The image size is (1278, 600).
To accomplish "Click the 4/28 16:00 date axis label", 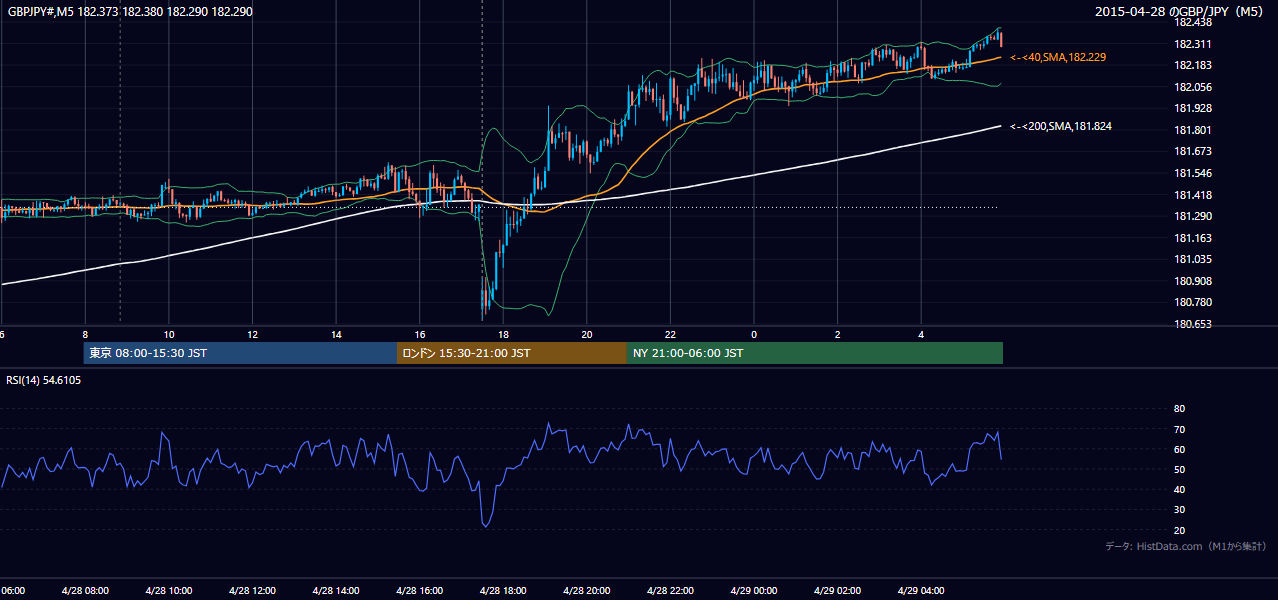I will pos(420,591).
